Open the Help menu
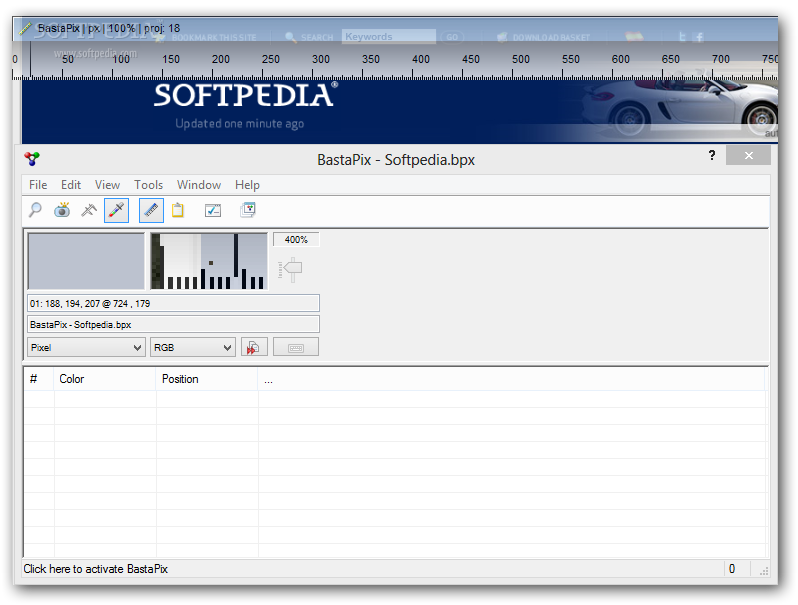This screenshot has width=798, height=605. pyautogui.click(x=247, y=185)
